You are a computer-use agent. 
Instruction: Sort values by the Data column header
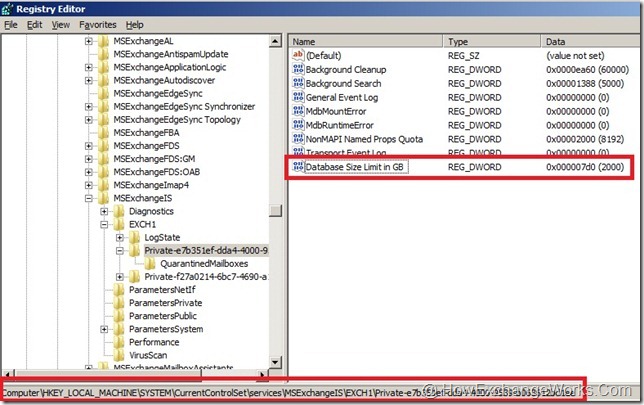click(591, 41)
